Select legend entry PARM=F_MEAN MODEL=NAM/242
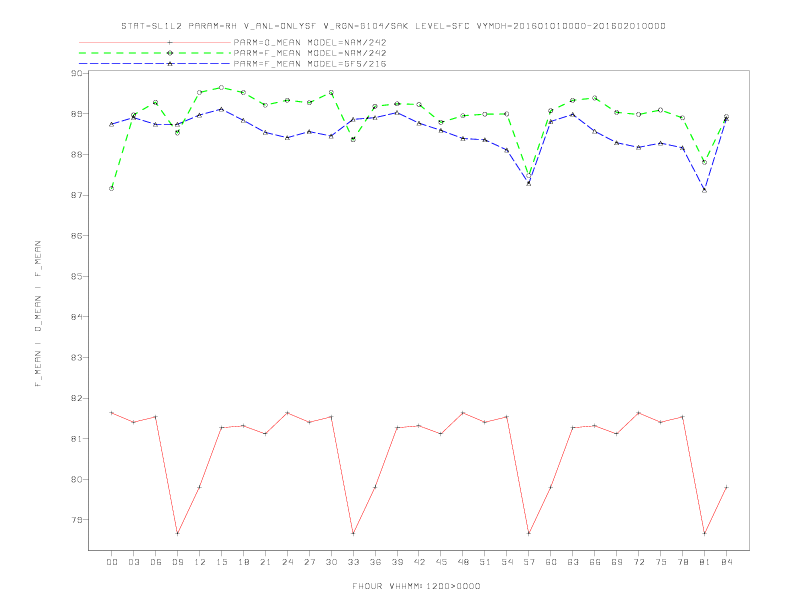 [310, 53]
